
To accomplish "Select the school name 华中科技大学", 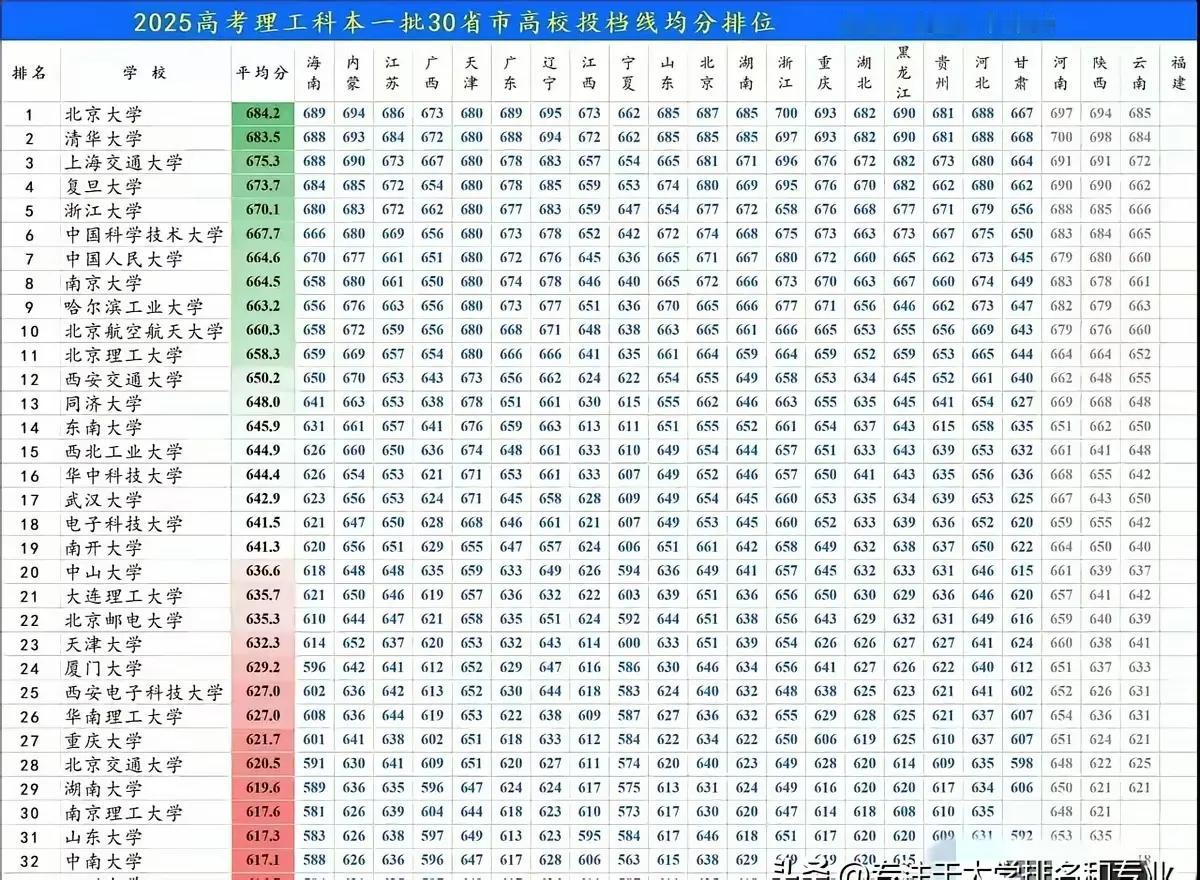I will pyautogui.click(x=123, y=475).
